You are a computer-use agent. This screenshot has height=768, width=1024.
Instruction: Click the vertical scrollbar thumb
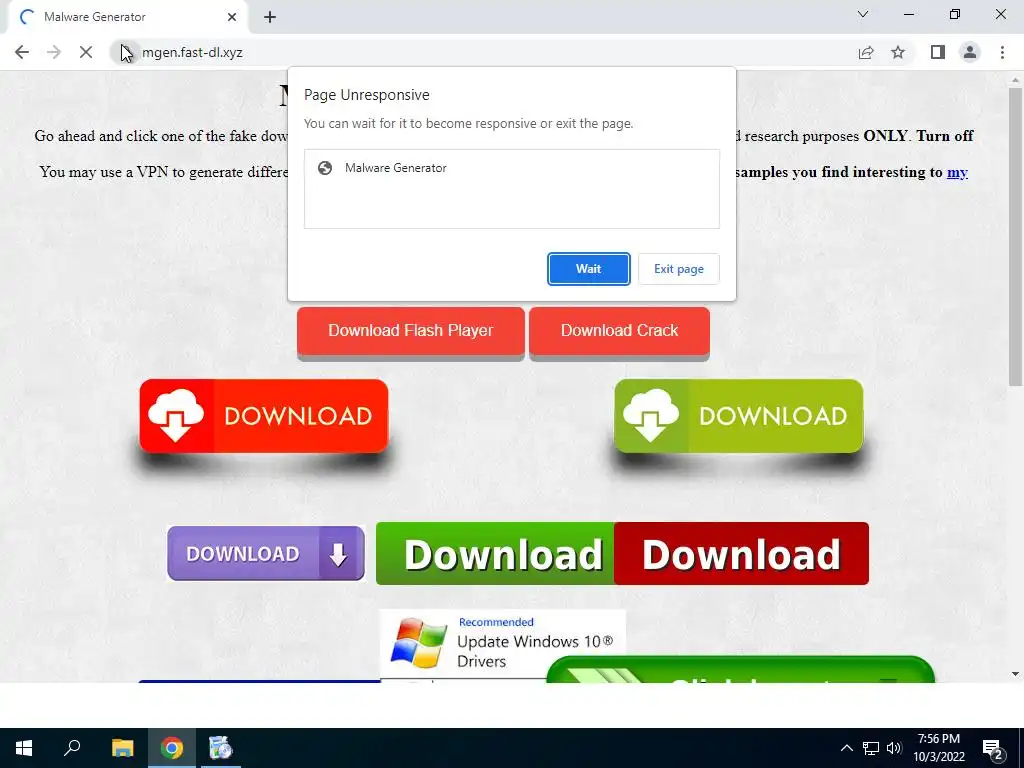[x=1015, y=236]
